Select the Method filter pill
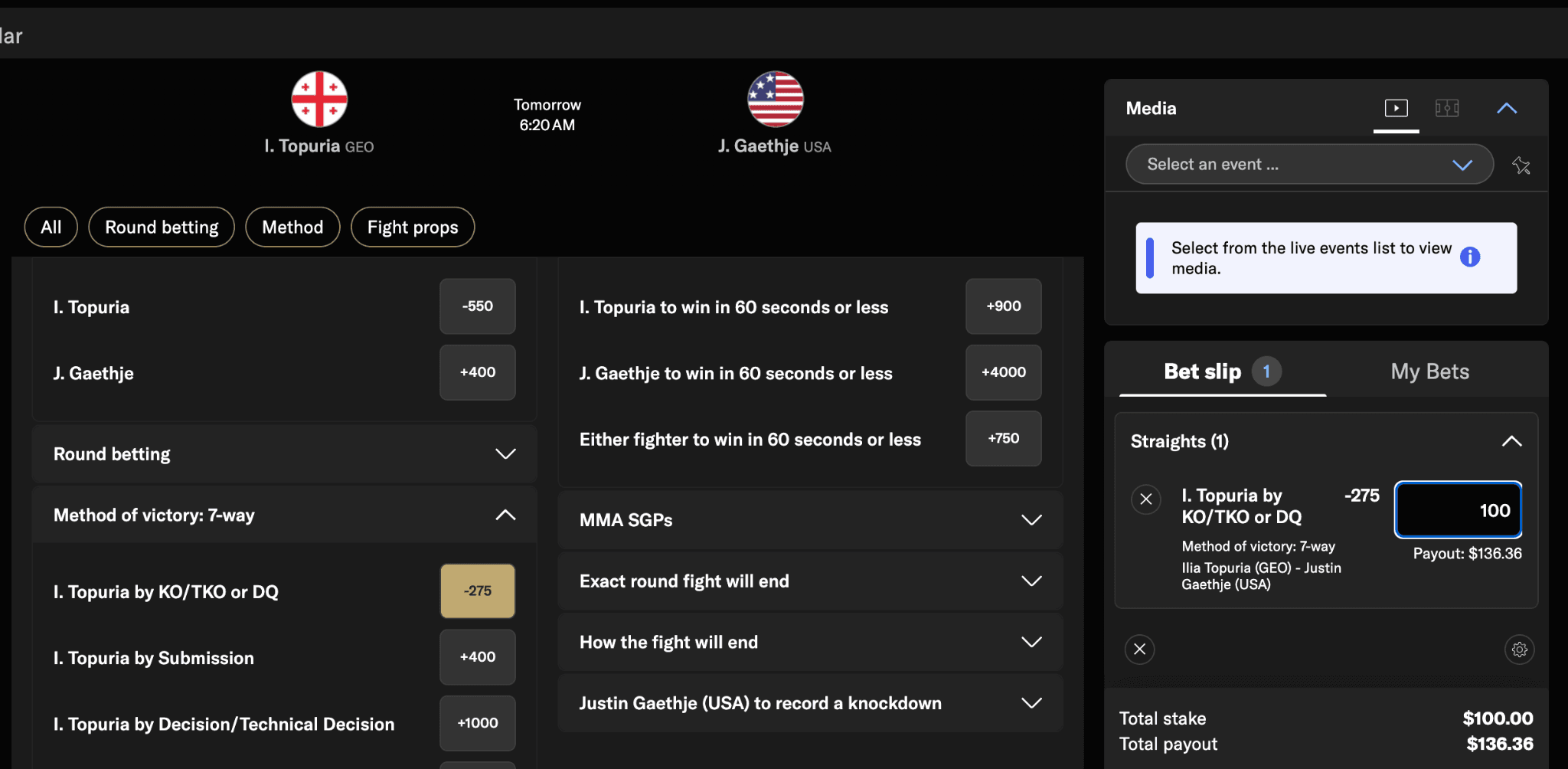The height and width of the screenshot is (769, 1568). point(292,227)
